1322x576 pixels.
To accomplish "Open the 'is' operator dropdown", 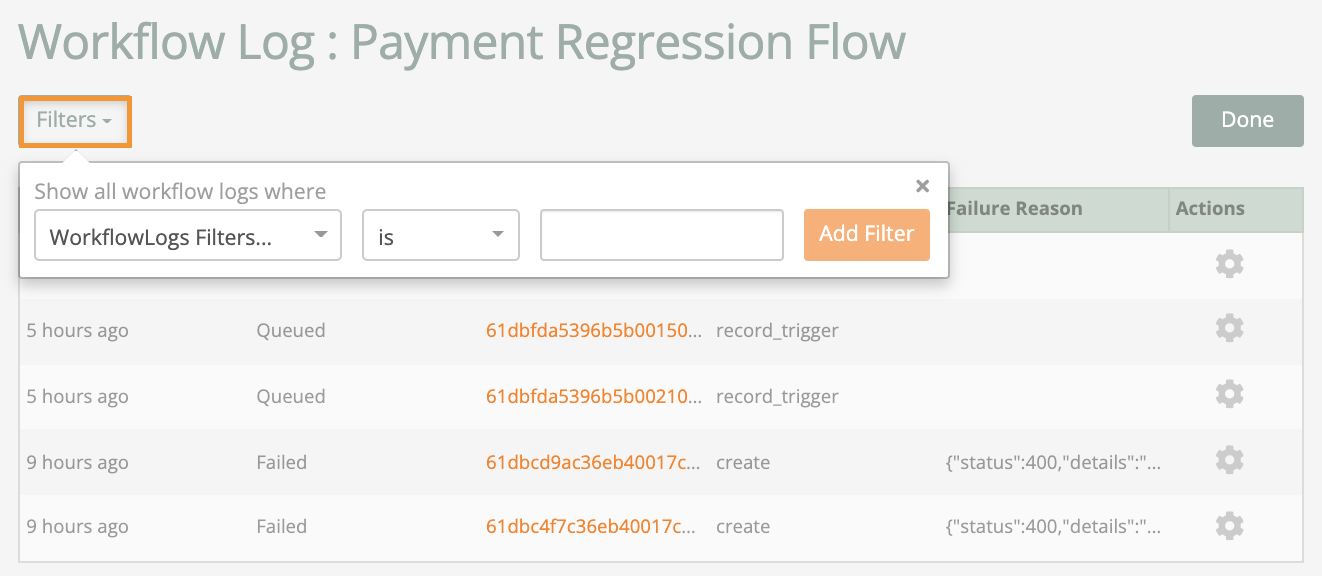I will (x=441, y=235).
